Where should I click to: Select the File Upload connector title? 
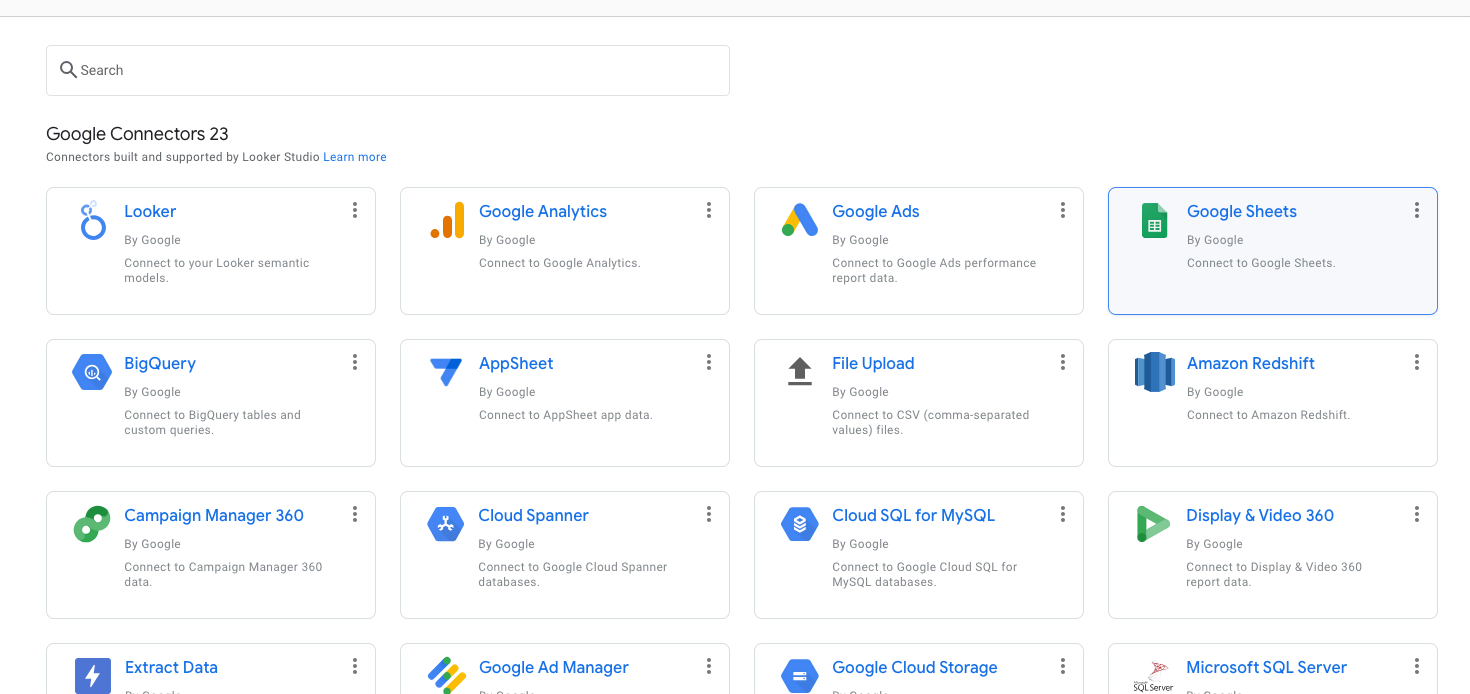coord(873,363)
